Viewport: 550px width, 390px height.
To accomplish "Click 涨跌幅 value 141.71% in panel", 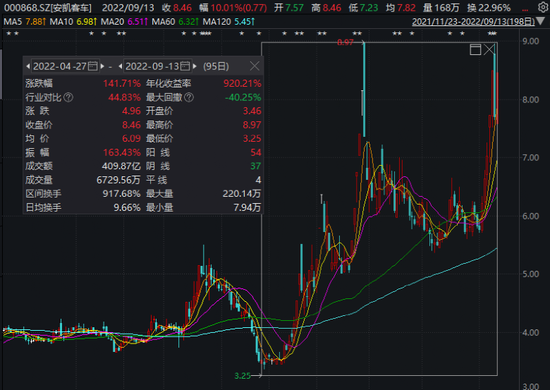I will pos(122,83).
